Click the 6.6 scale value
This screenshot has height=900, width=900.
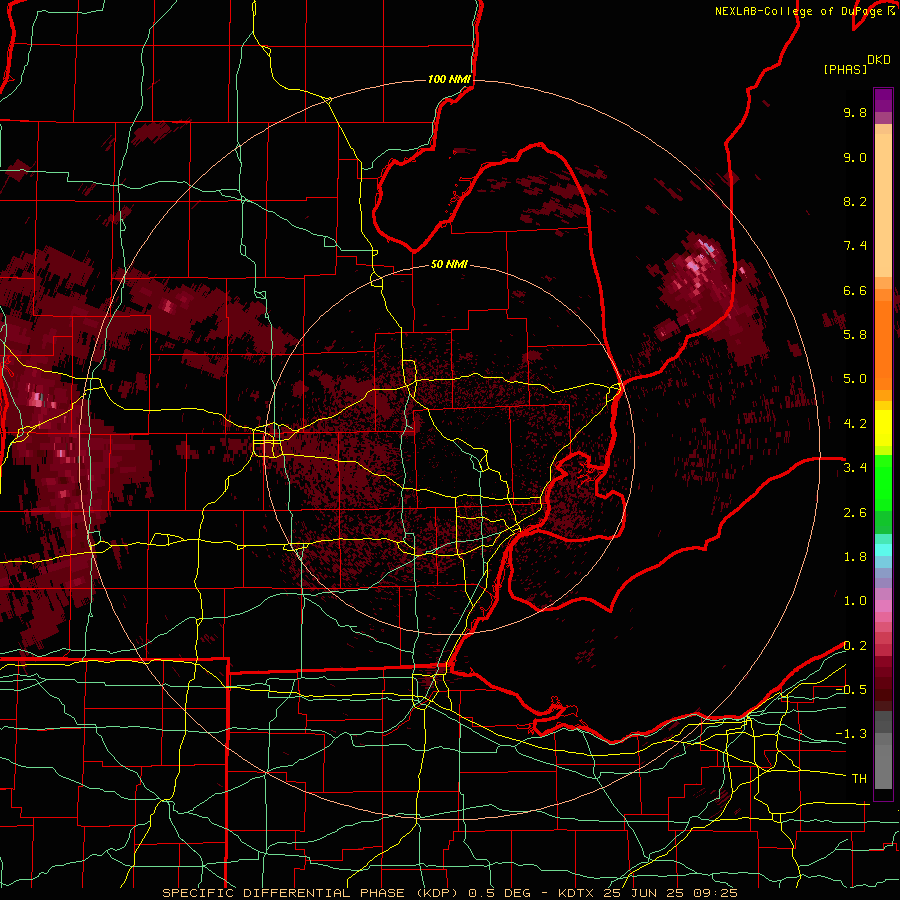pyautogui.click(x=855, y=290)
